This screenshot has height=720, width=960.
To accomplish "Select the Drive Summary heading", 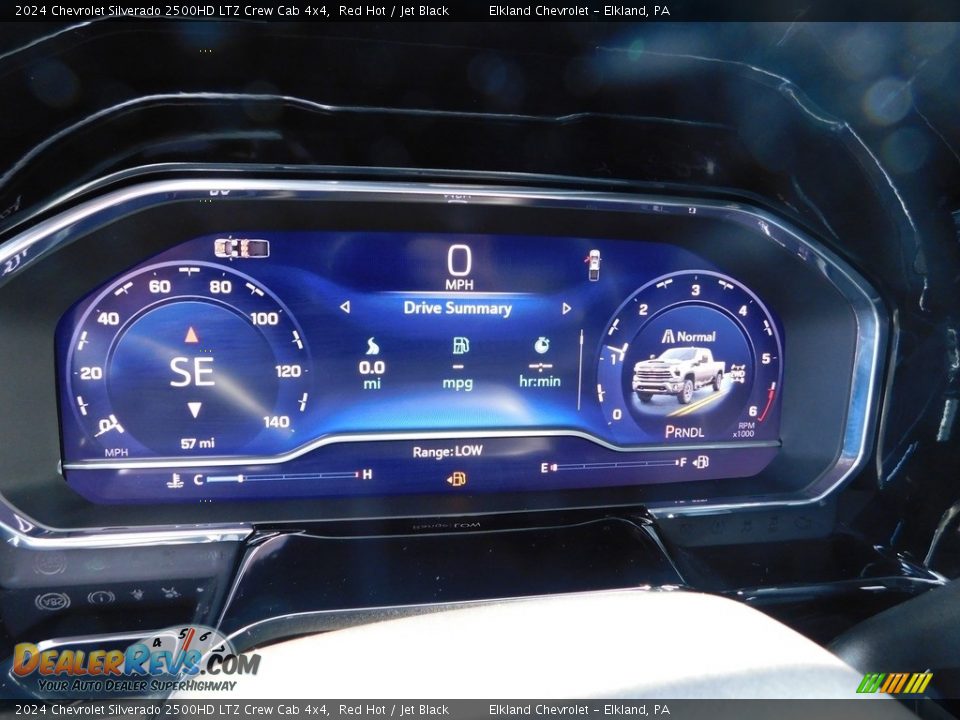I will pos(457,308).
